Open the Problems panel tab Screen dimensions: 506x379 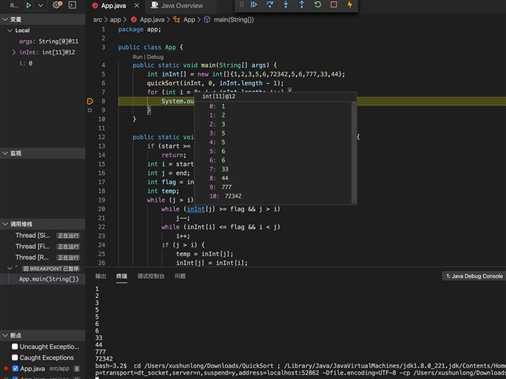point(180,276)
